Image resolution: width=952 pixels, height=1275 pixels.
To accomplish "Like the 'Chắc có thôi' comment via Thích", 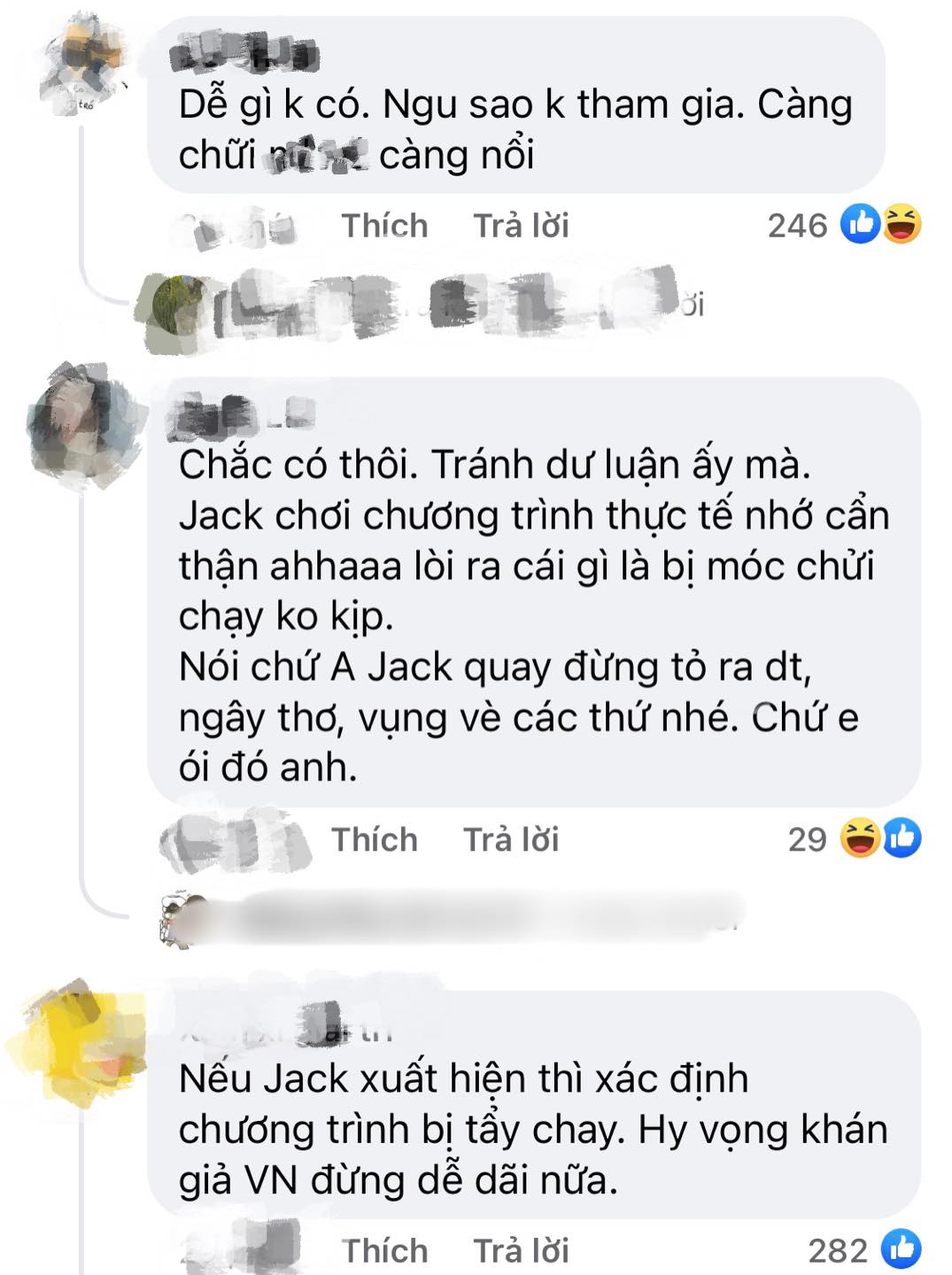I will pyautogui.click(x=375, y=839).
